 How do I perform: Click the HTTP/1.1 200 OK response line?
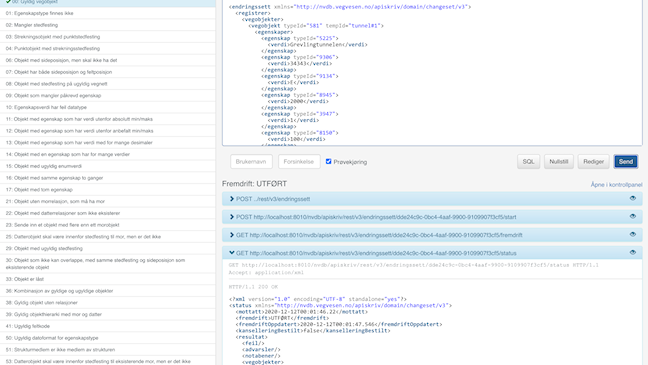[253, 286]
